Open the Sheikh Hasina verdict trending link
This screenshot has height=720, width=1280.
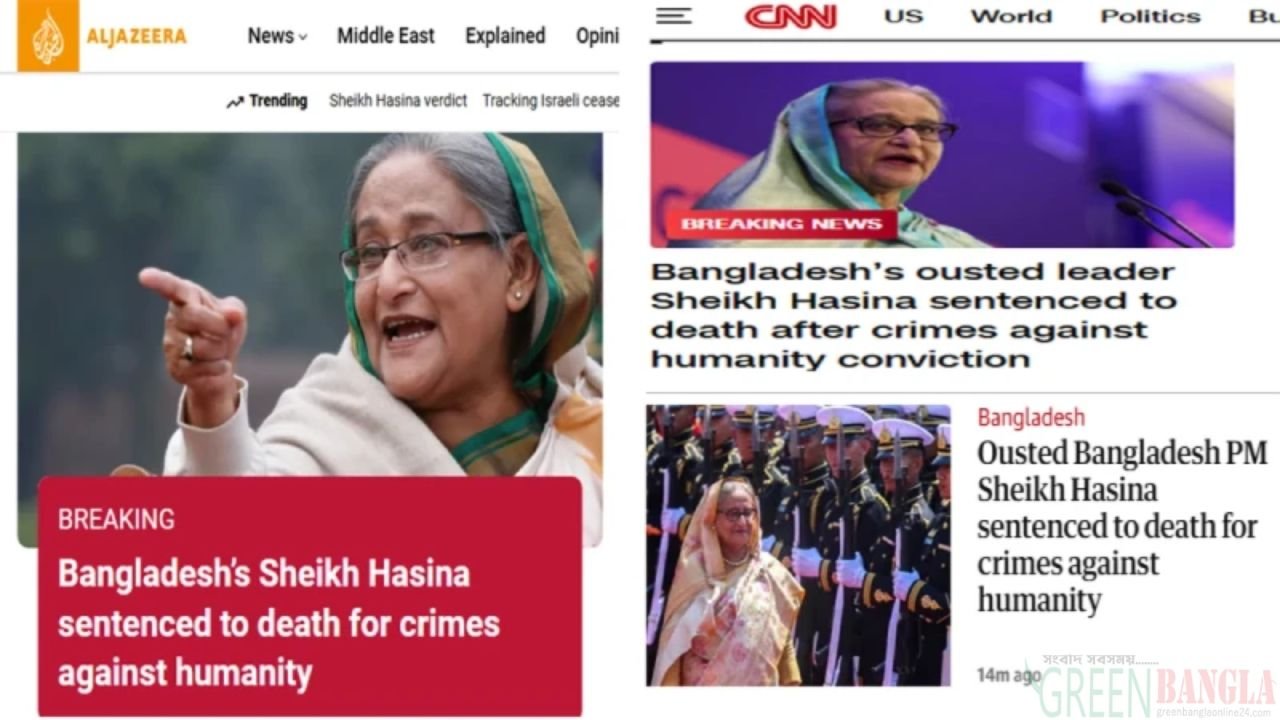[398, 100]
